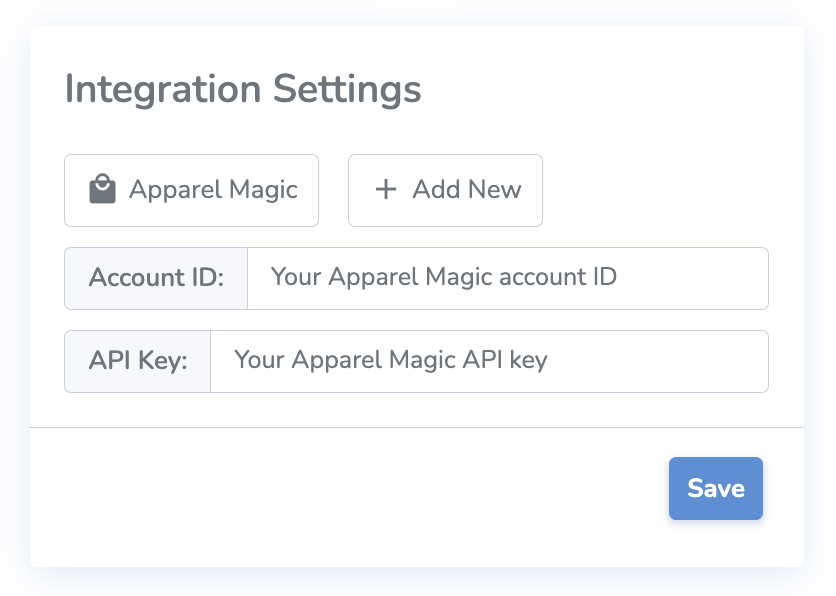The width and height of the screenshot is (836, 596).
Task: Click the 'API Key:' label
Action: (138, 361)
